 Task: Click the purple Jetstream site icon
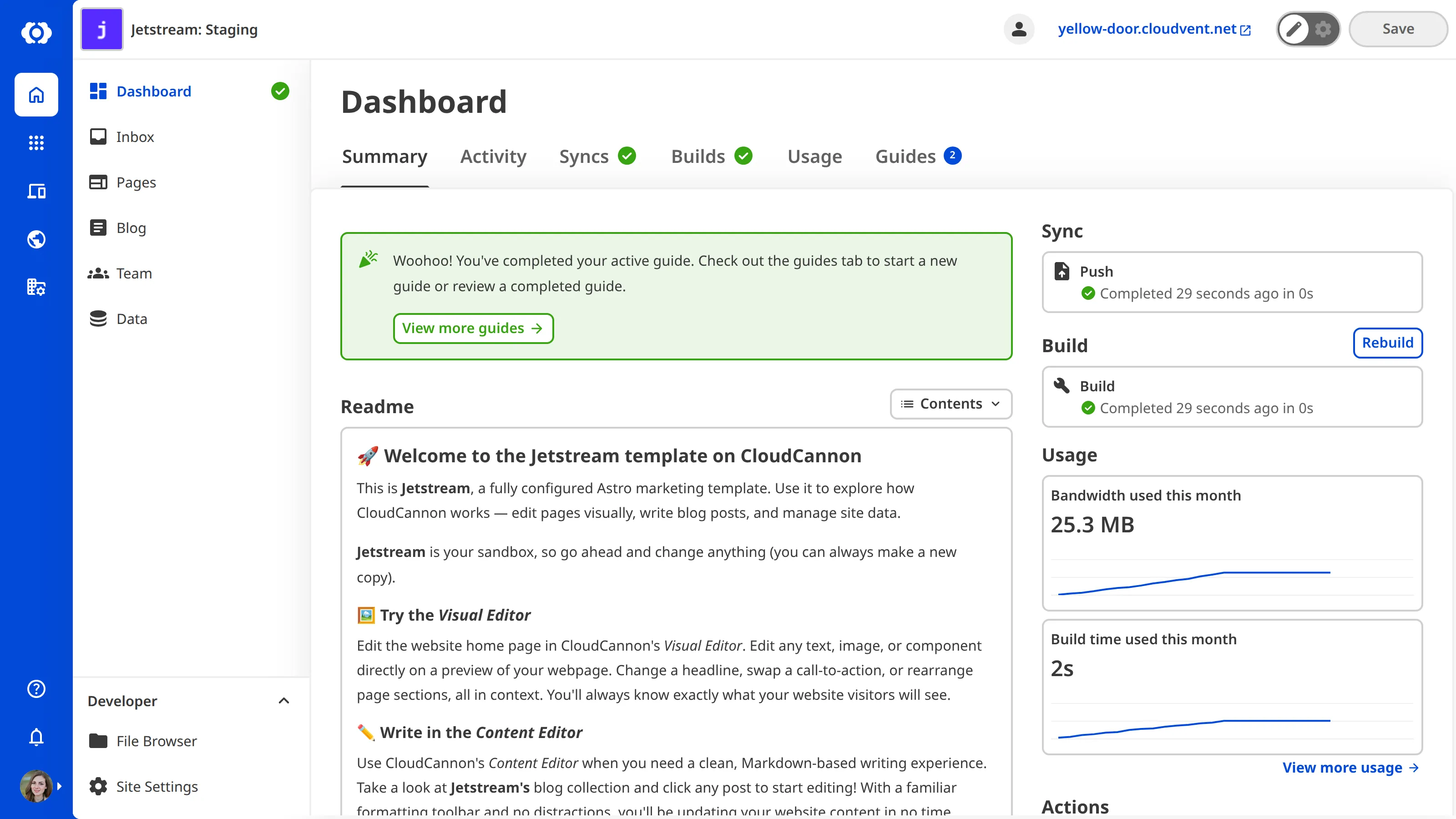102,29
